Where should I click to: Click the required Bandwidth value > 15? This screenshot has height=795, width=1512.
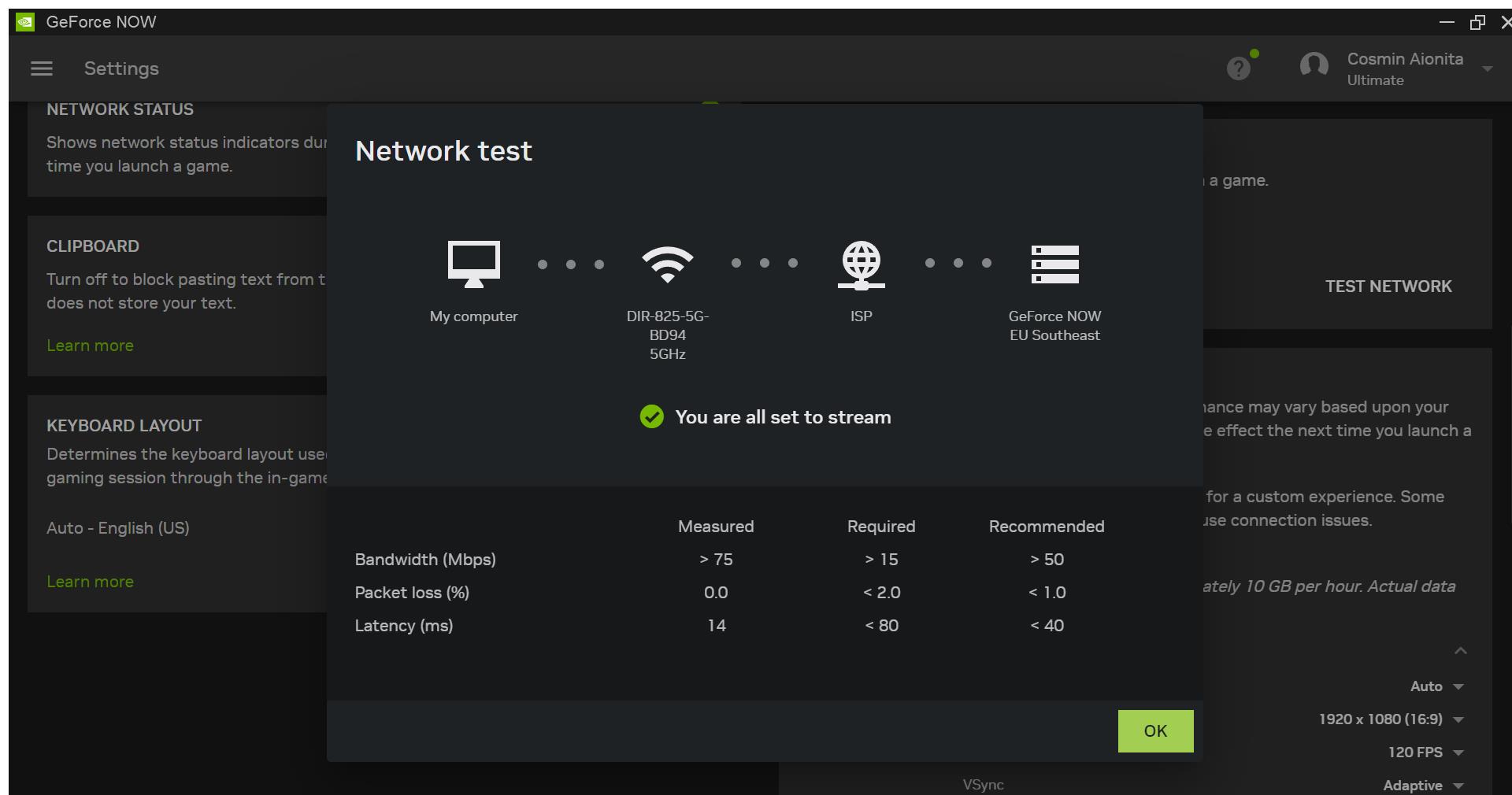pos(881,560)
